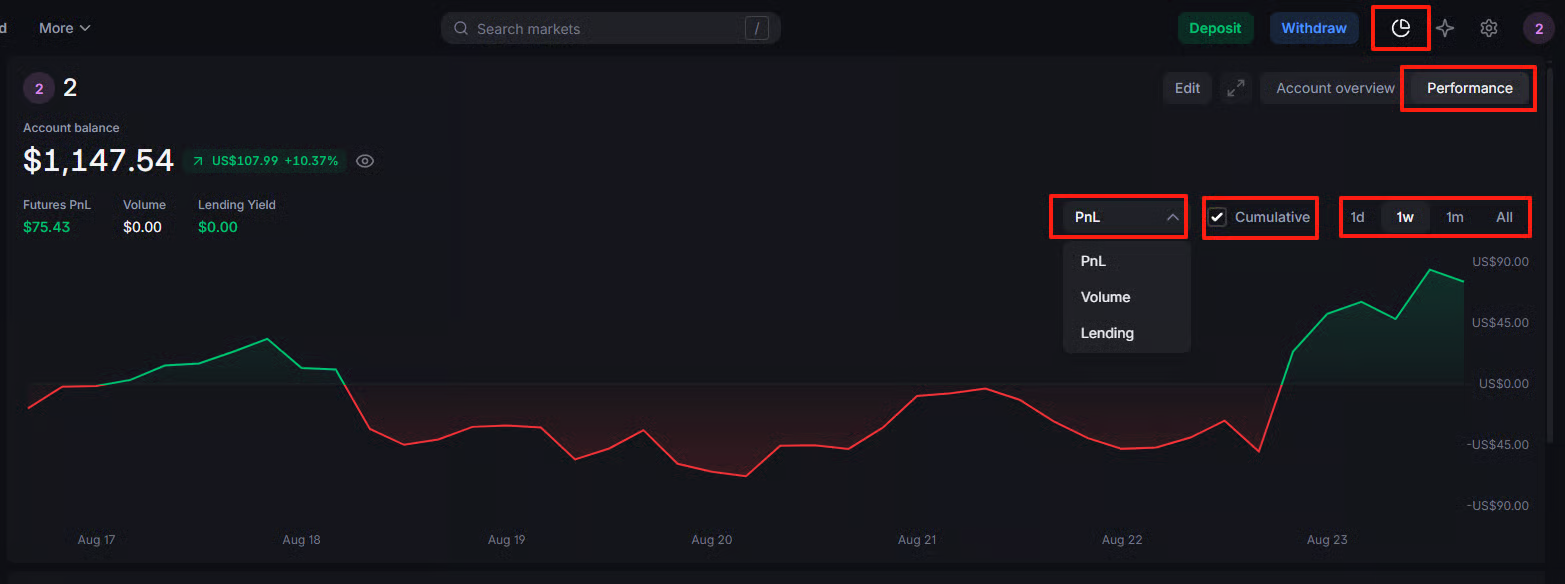Click the Deposit button
1565x584 pixels.
coord(1215,28)
